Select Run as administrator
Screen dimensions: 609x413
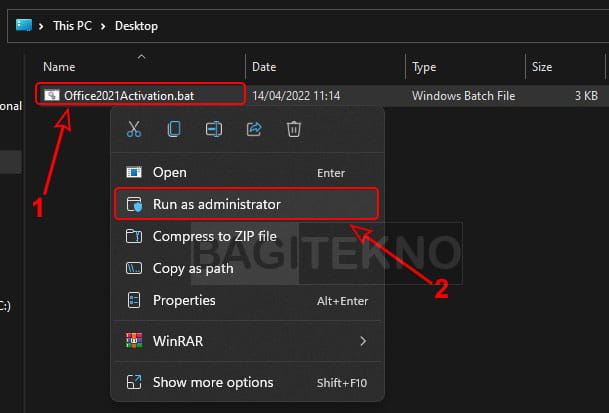coord(216,204)
